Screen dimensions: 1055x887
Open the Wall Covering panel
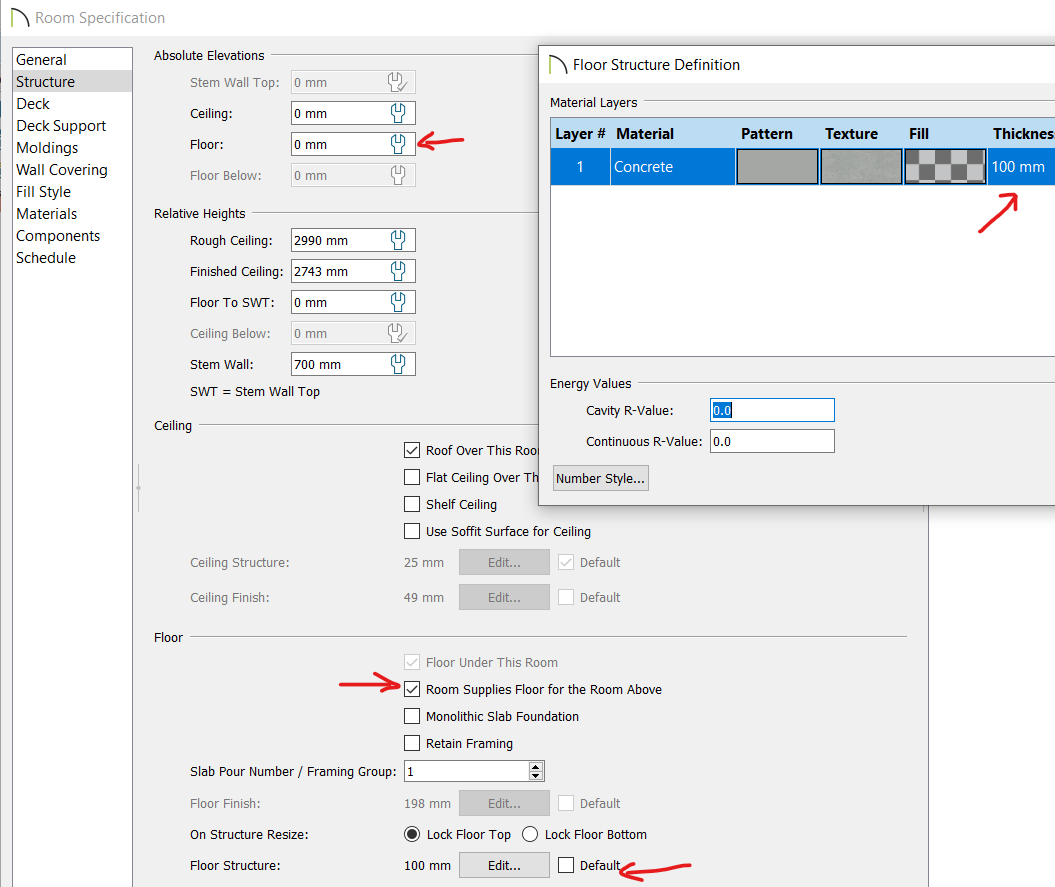[x=72, y=170]
